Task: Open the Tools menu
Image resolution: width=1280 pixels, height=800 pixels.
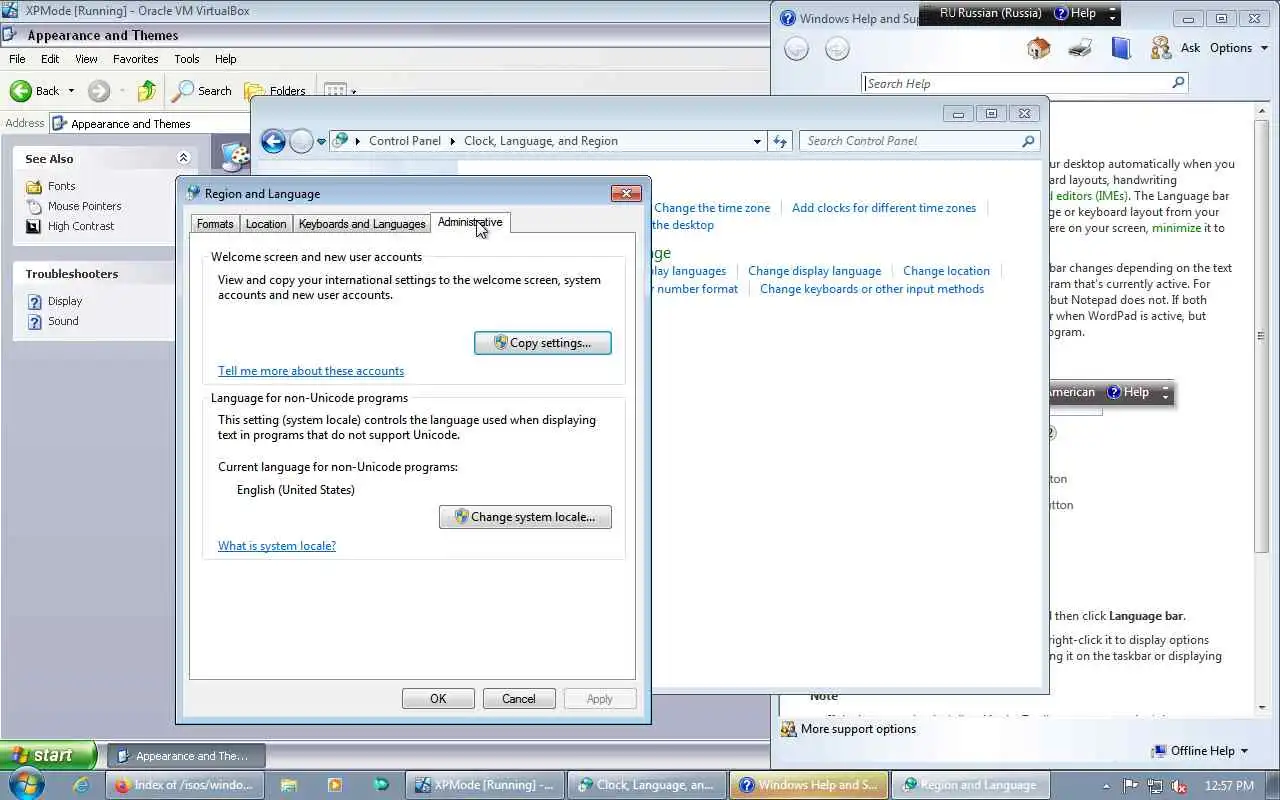Action: tap(187, 59)
